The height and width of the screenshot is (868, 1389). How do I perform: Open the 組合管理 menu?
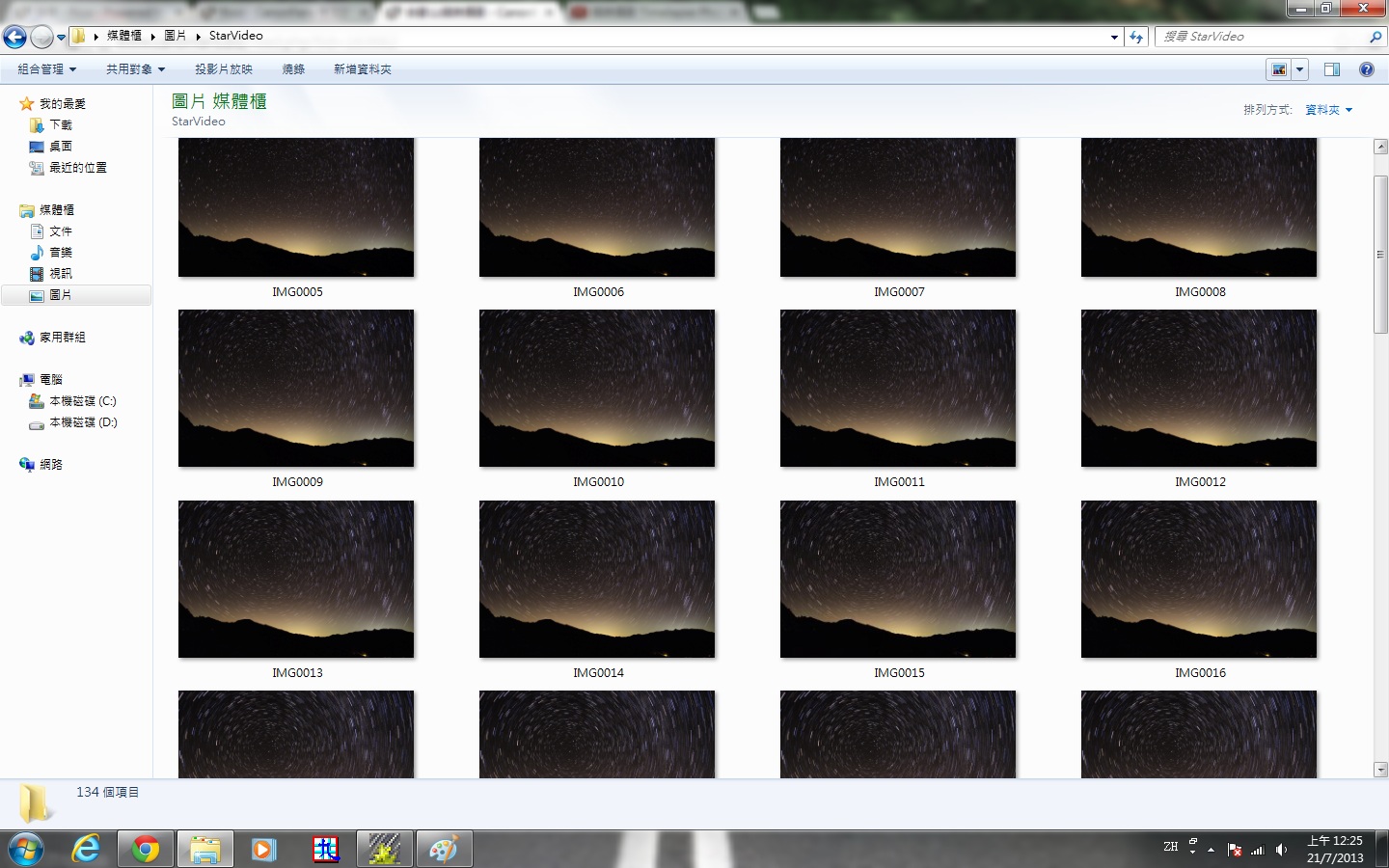[x=46, y=69]
